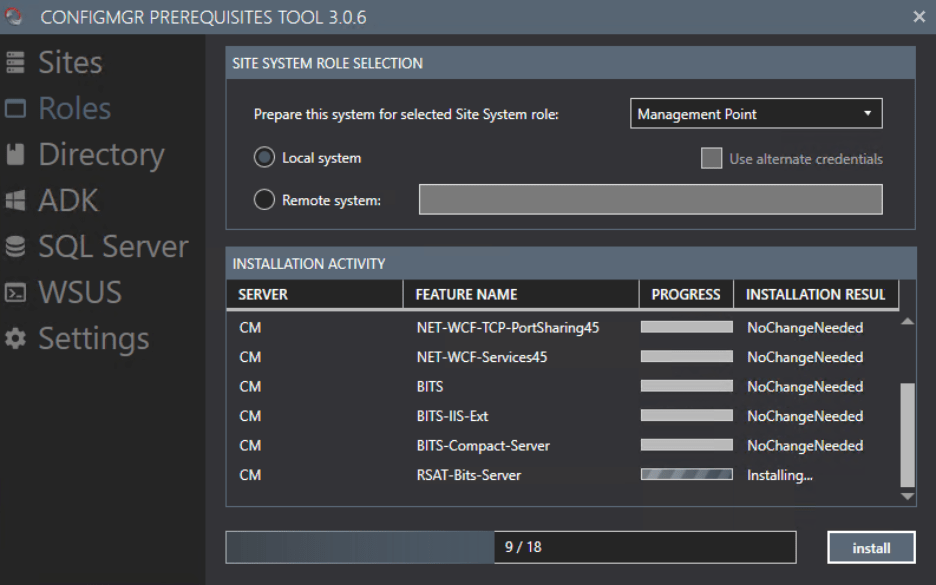Switch to the Roles section
This screenshot has height=585, width=936.
click(x=75, y=107)
